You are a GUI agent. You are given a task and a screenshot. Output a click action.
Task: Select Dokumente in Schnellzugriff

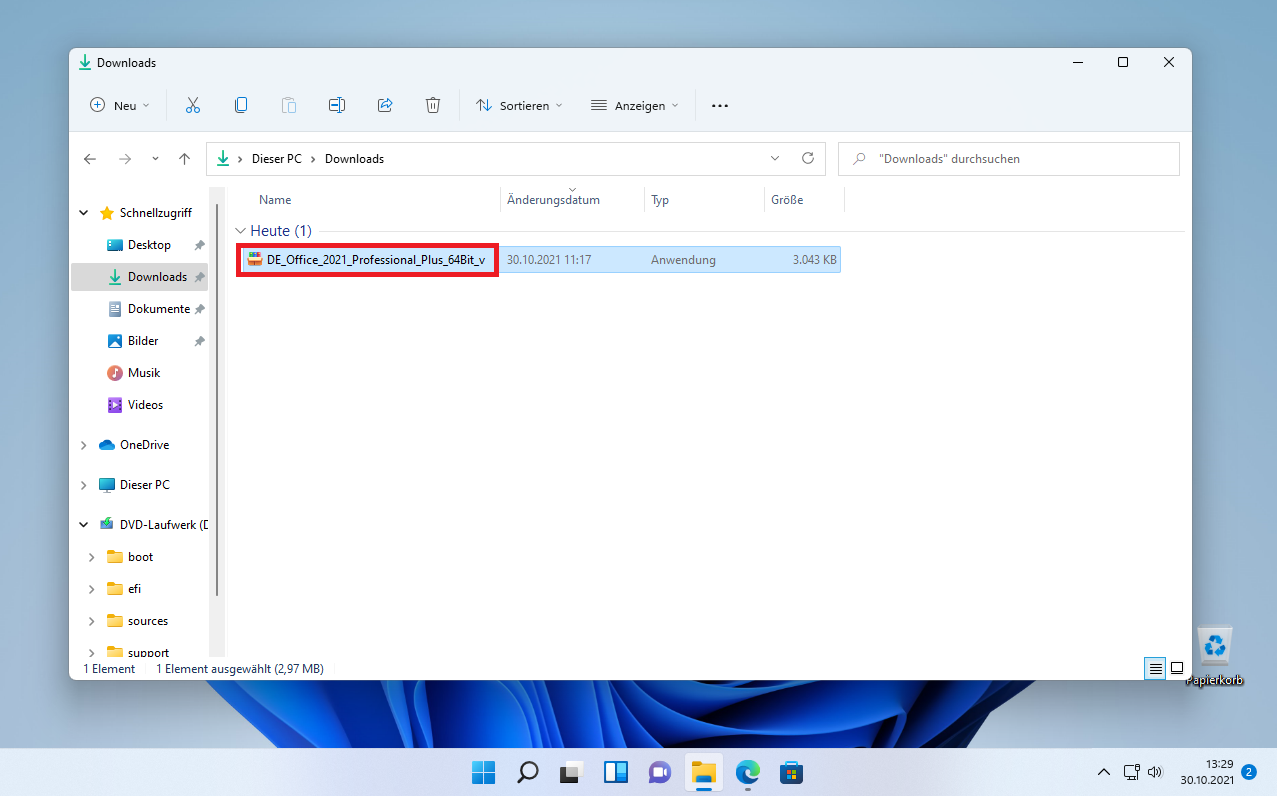coord(158,309)
